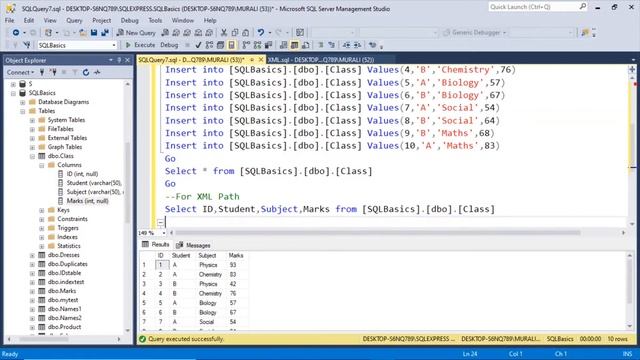Image resolution: width=640 pixels, height=360 pixels.
Task: Toggle IntelliSense Enabled icon
Action: coord(231,45)
